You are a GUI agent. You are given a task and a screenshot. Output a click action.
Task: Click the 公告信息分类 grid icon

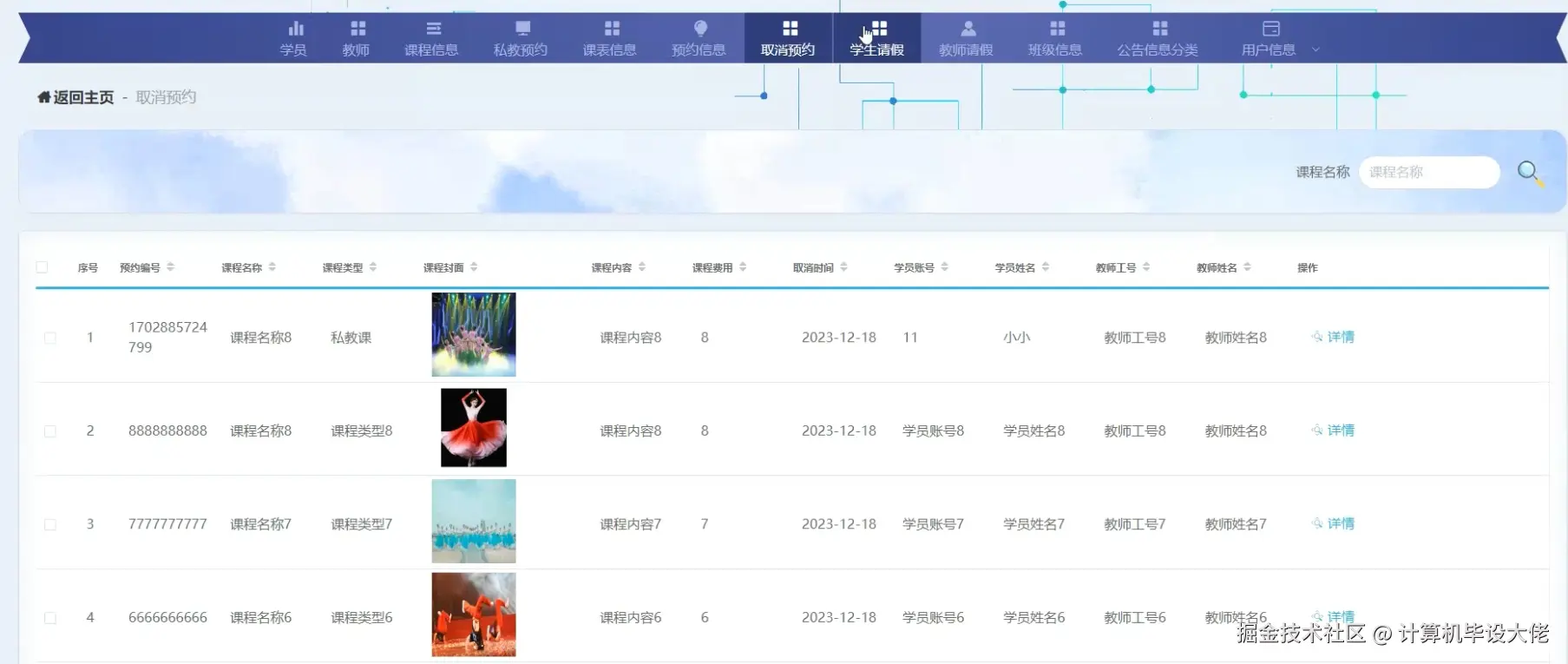coord(1159,29)
